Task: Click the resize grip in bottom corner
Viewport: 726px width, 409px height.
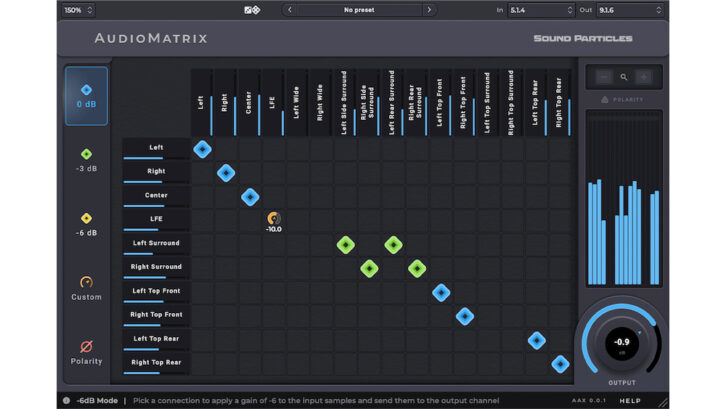Action: point(663,403)
